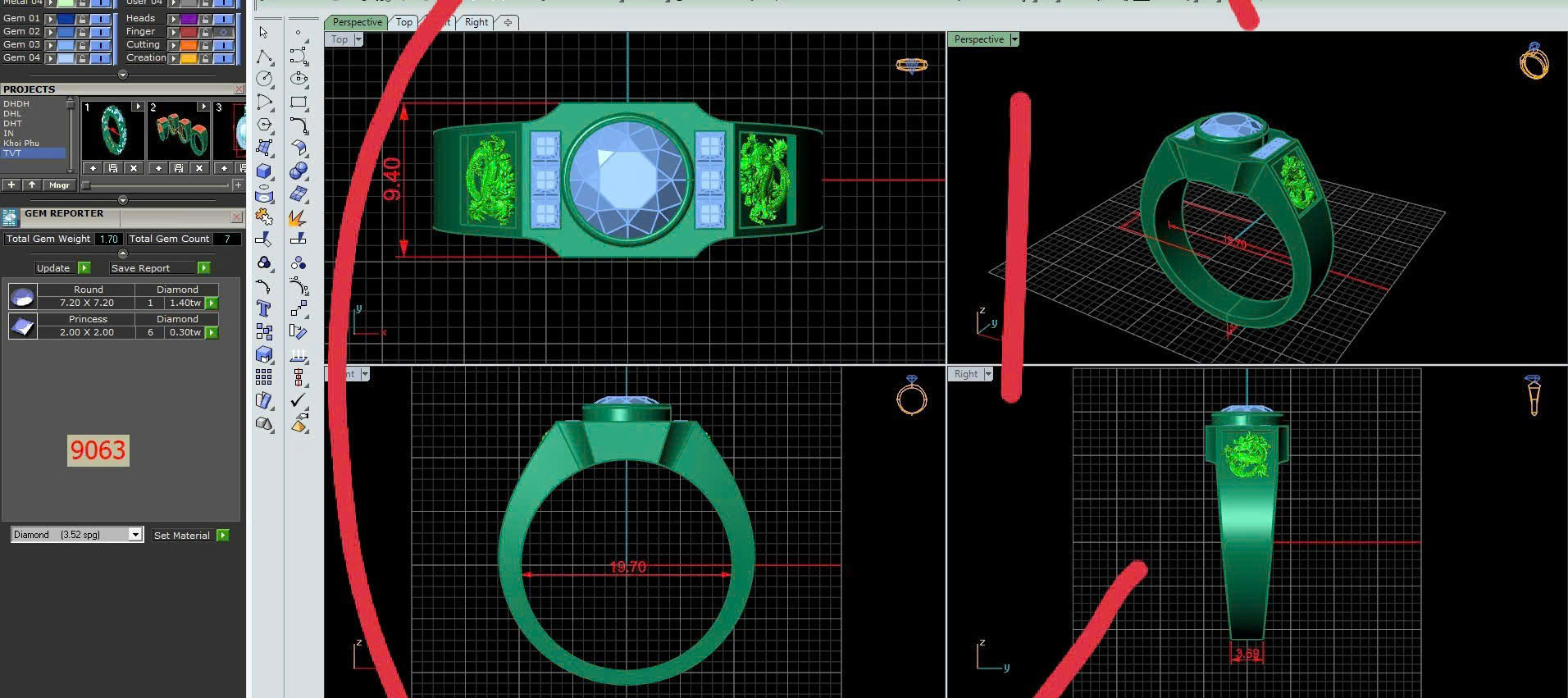This screenshot has width=1568, height=698.
Task: Pick the Circle drawing tool
Action: pos(264,78)
